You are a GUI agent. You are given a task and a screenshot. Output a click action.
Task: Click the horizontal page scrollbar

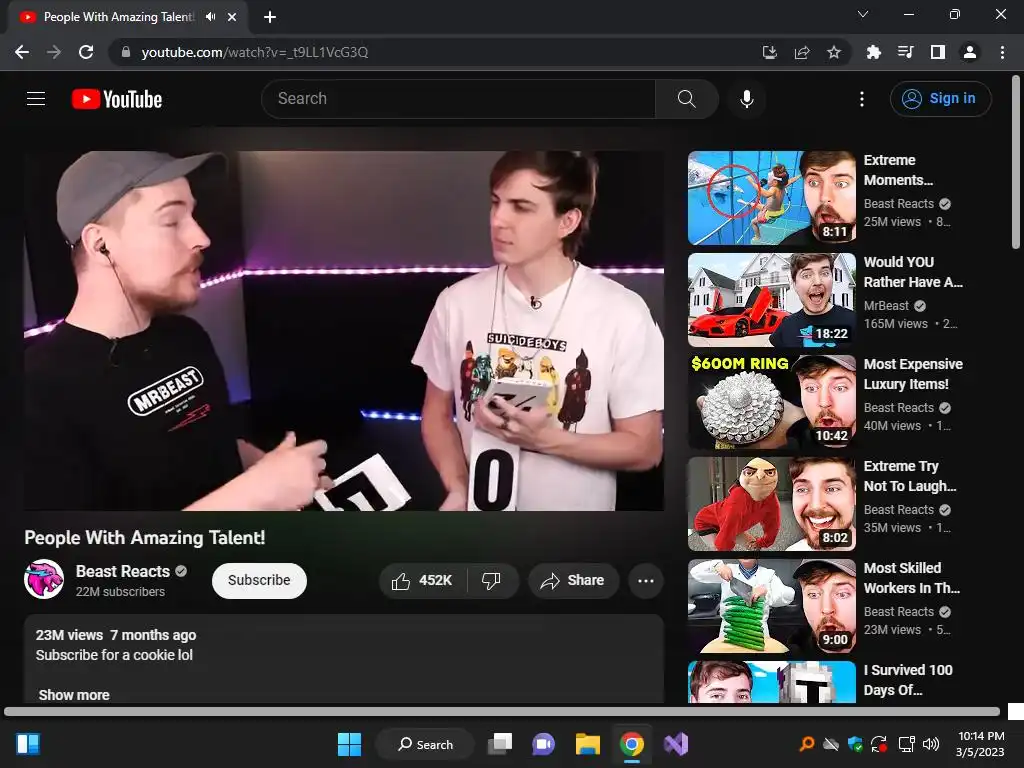[x=502, y=711]
